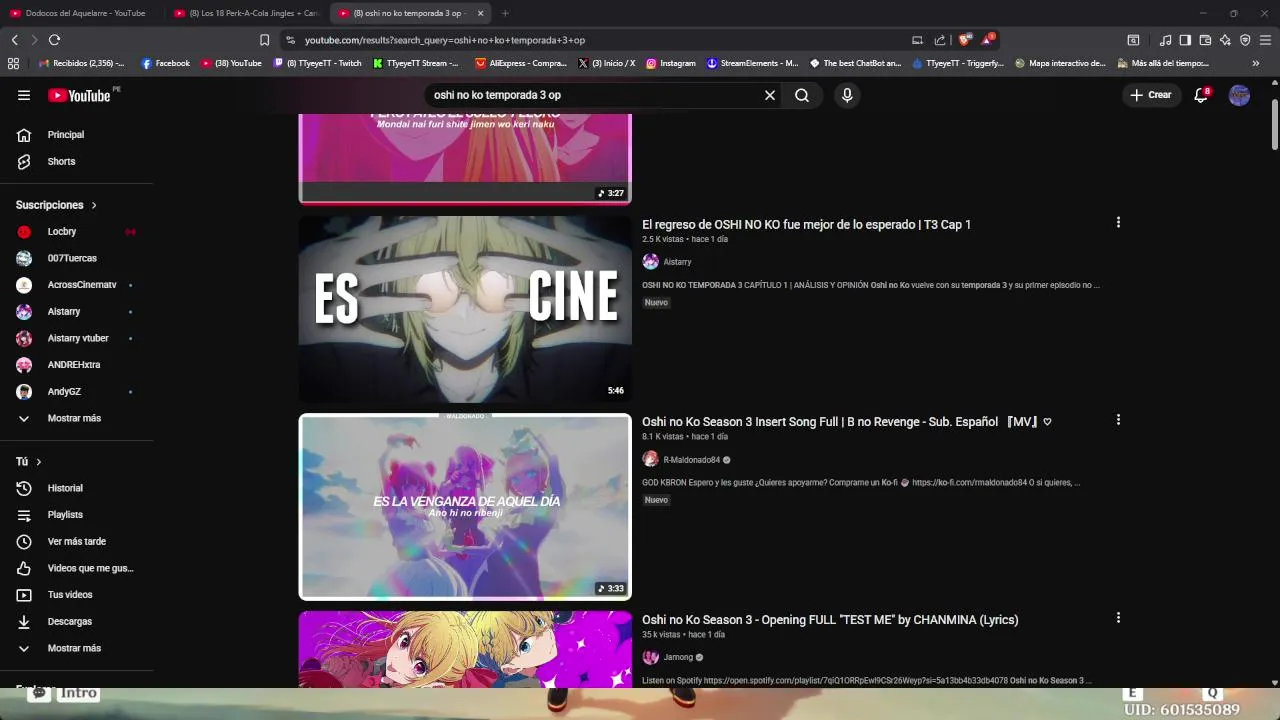
Task: Click the share page icon in address bar
Action: coord(940,40)
